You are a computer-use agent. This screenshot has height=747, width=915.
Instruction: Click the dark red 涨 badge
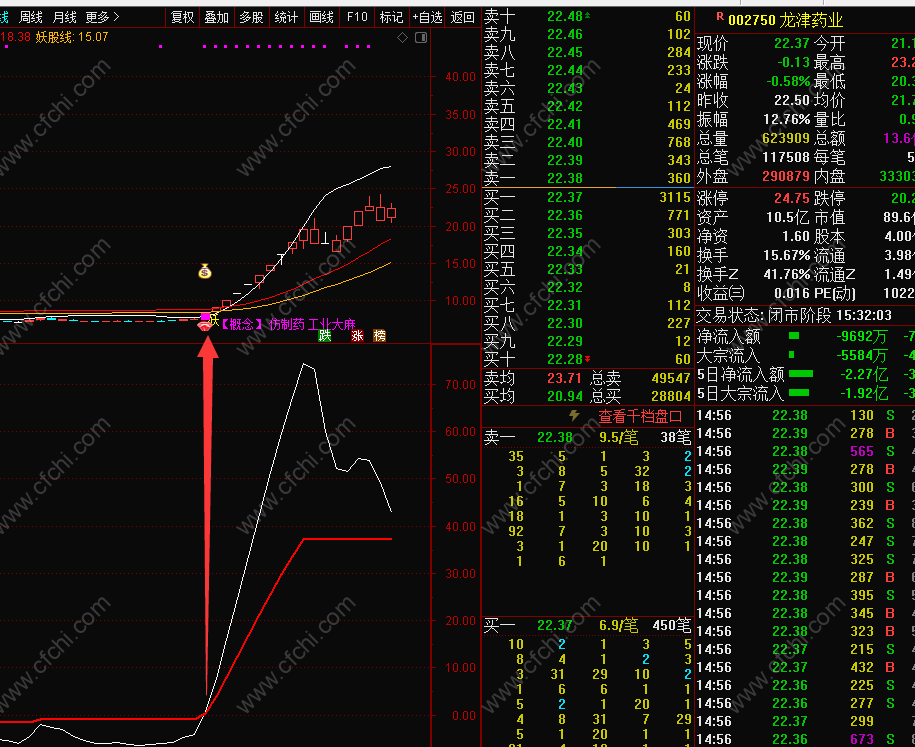pyautogui.click(x=357, y=336)
